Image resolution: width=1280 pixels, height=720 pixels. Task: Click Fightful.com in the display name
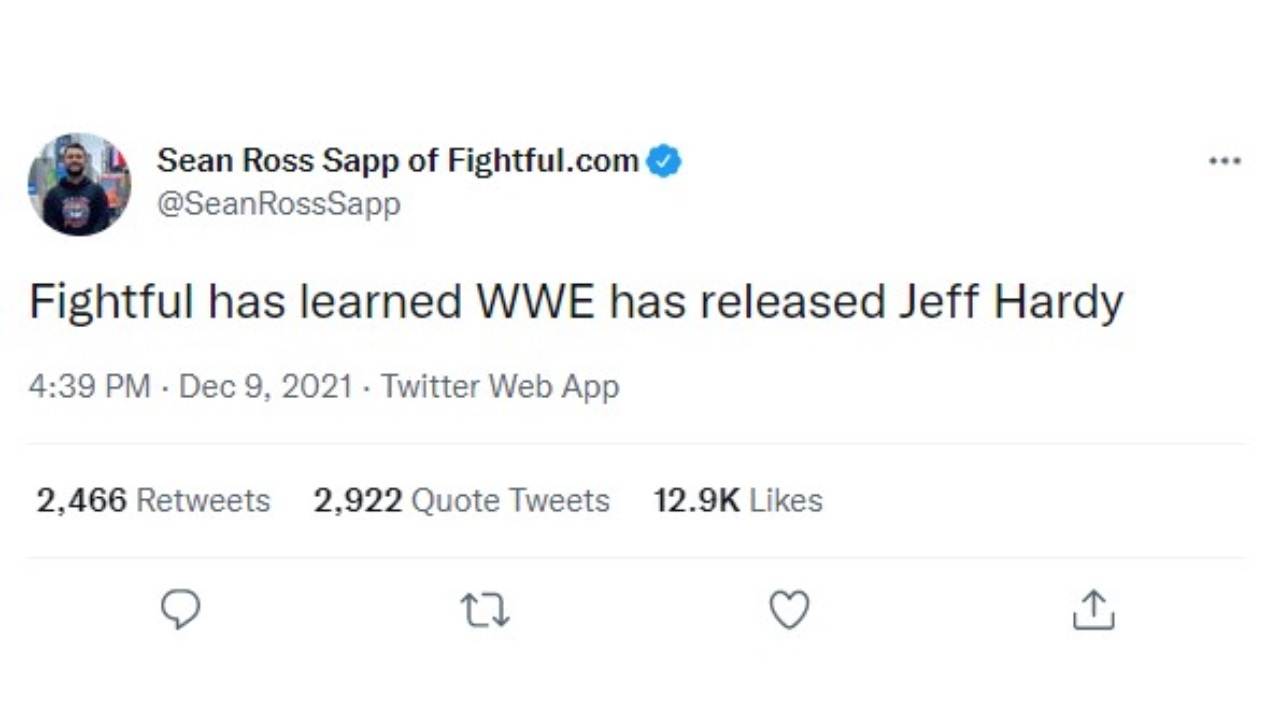(x=543, y=160)
